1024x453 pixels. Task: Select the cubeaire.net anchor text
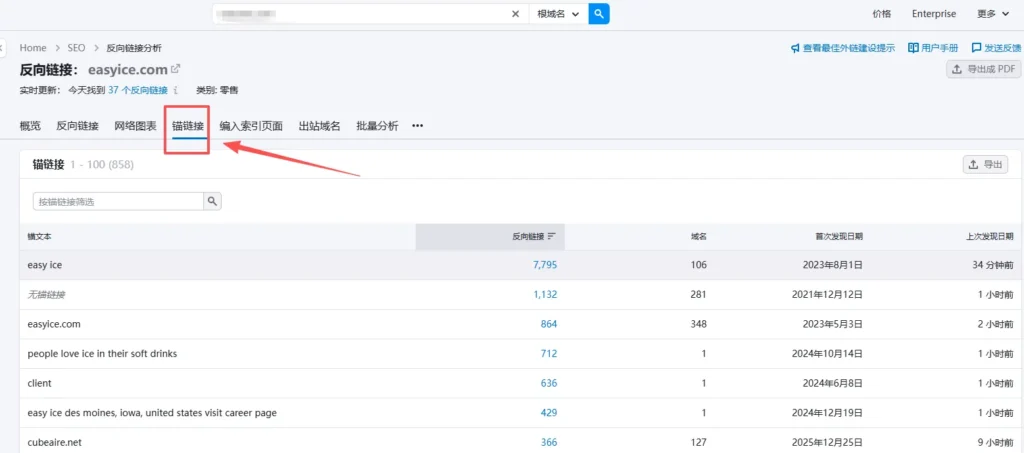click(54, 442)
